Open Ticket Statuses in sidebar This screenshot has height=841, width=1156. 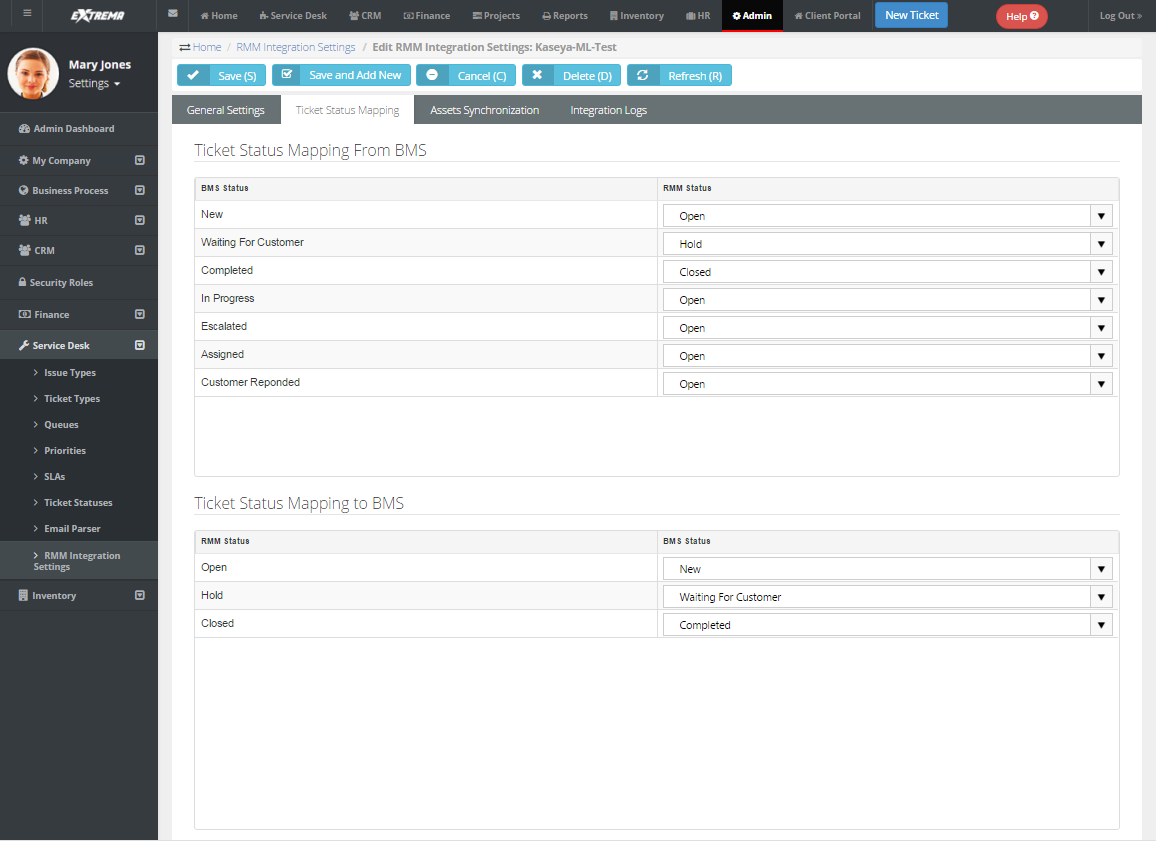pos(78,502)
